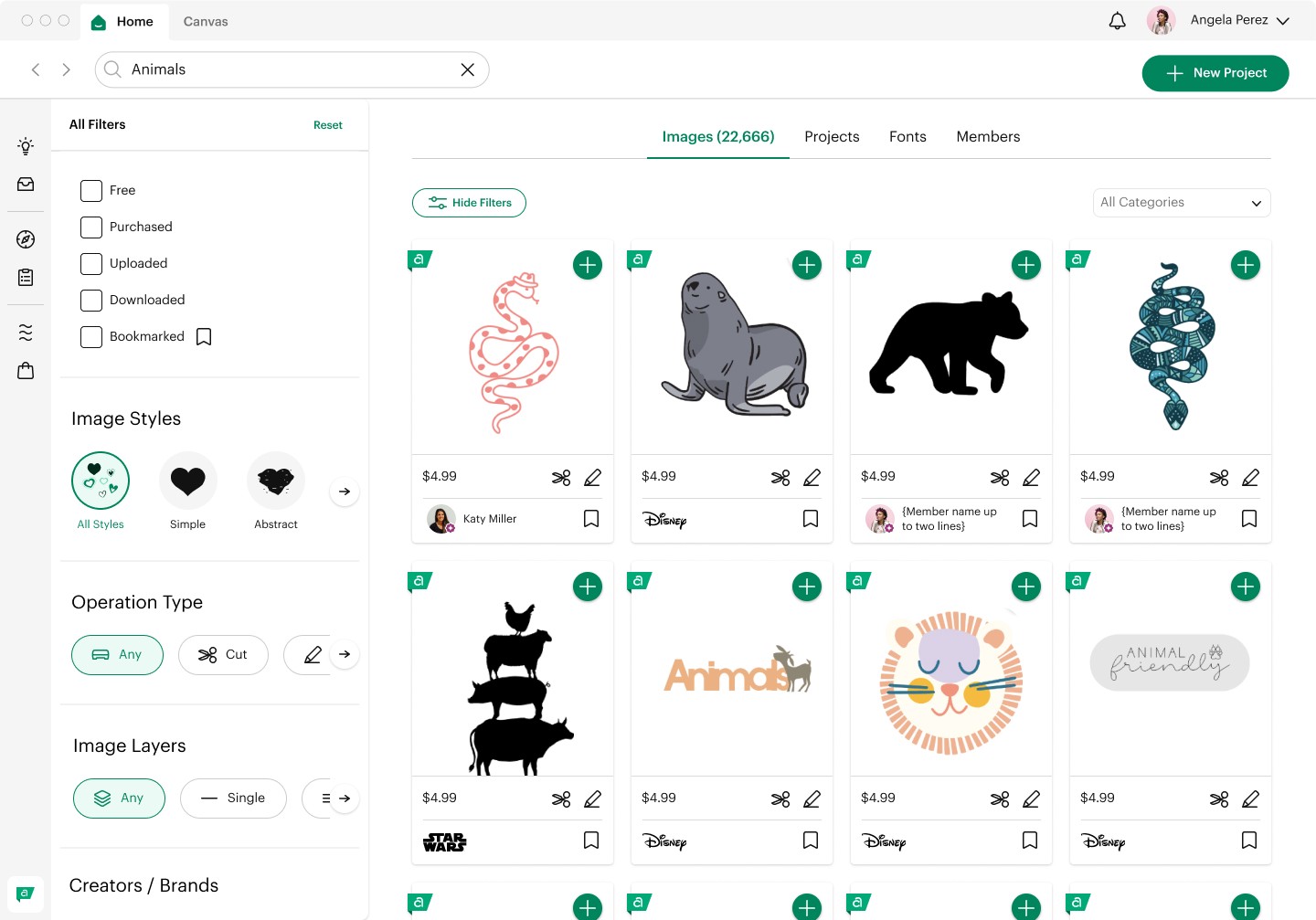Open the lightbulb inspiration sidebar icon
The width and height of the screenshot is (1316, 920).
click(x=26, y=146)
